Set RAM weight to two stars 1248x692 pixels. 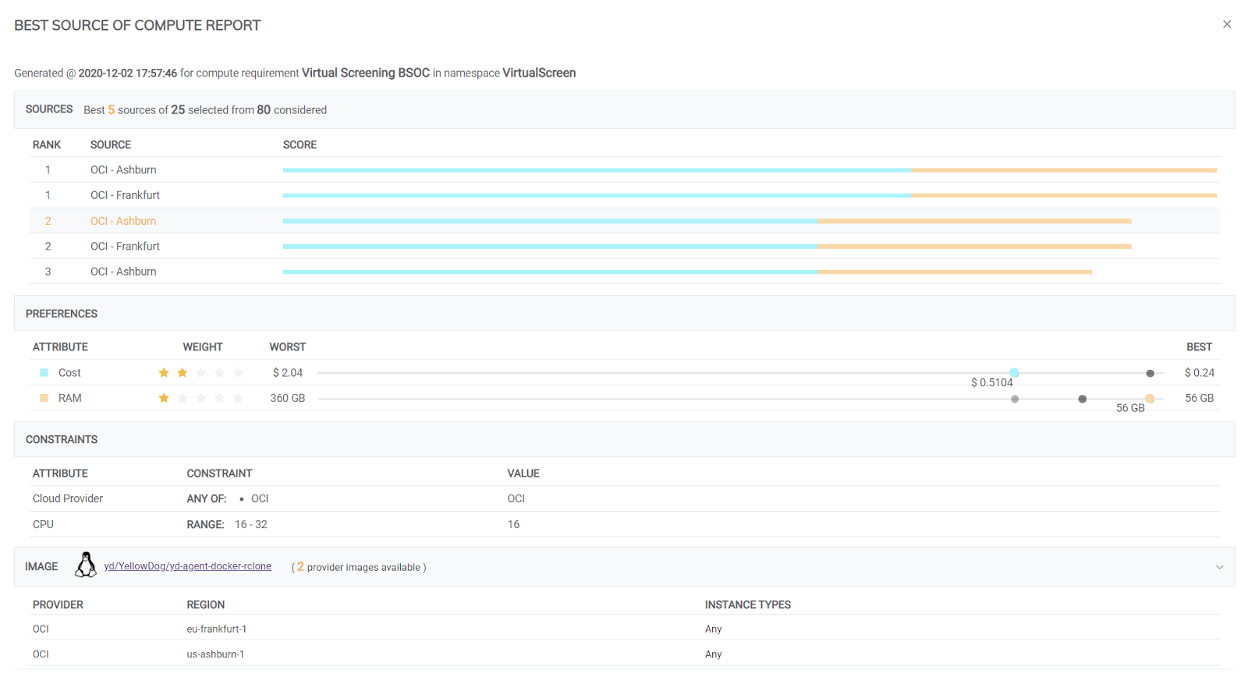coord(182,398)
